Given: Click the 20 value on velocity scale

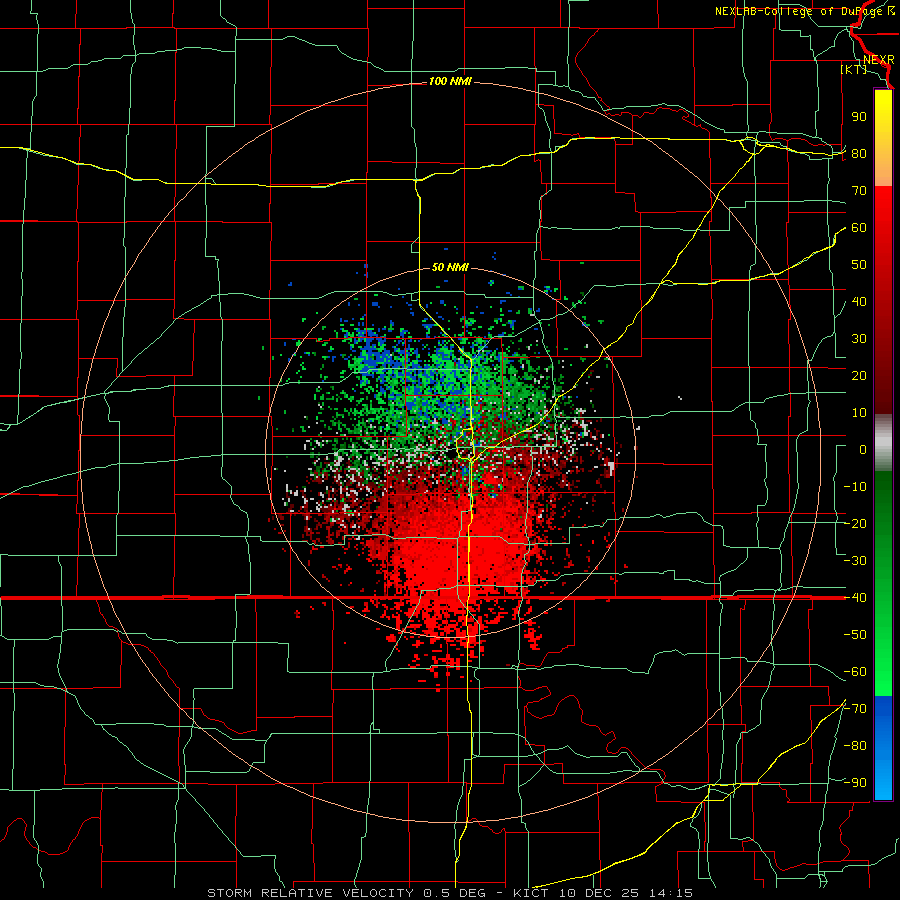Looking at the screenshot, I should pyautogui.click(x=859, y=375).
